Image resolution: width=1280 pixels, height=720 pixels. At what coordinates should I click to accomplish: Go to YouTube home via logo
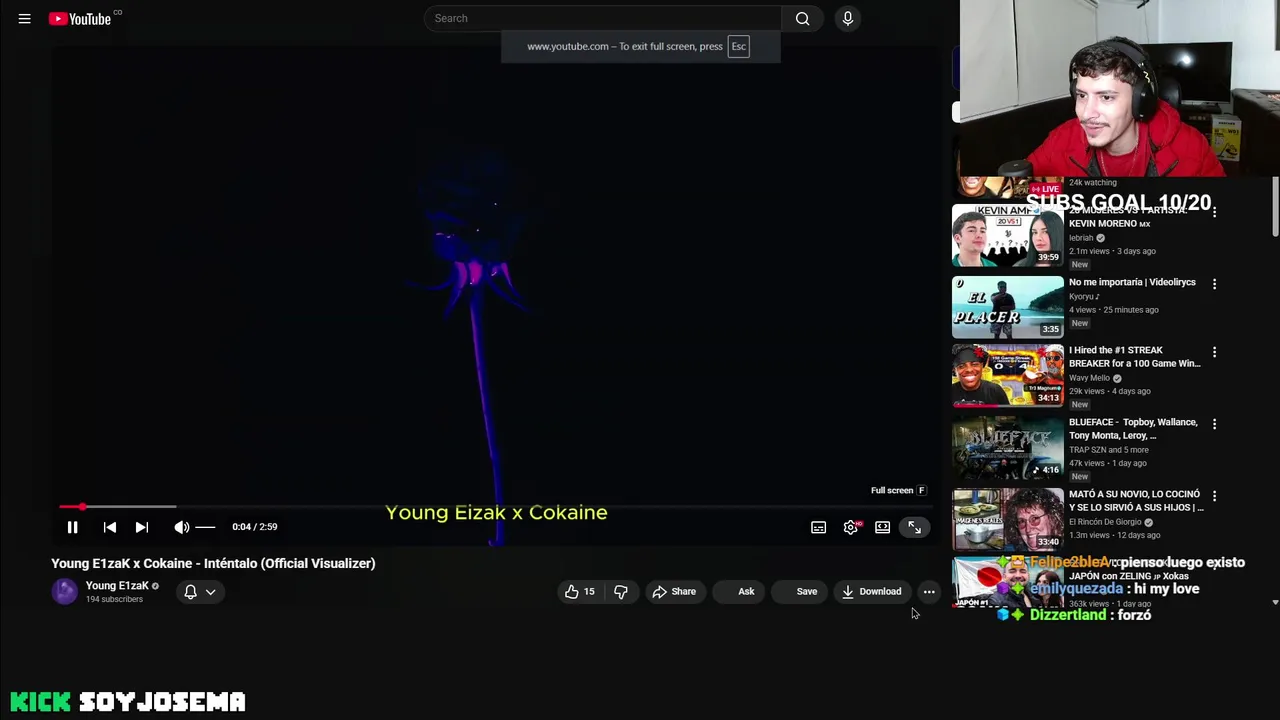tap(80, 18)
